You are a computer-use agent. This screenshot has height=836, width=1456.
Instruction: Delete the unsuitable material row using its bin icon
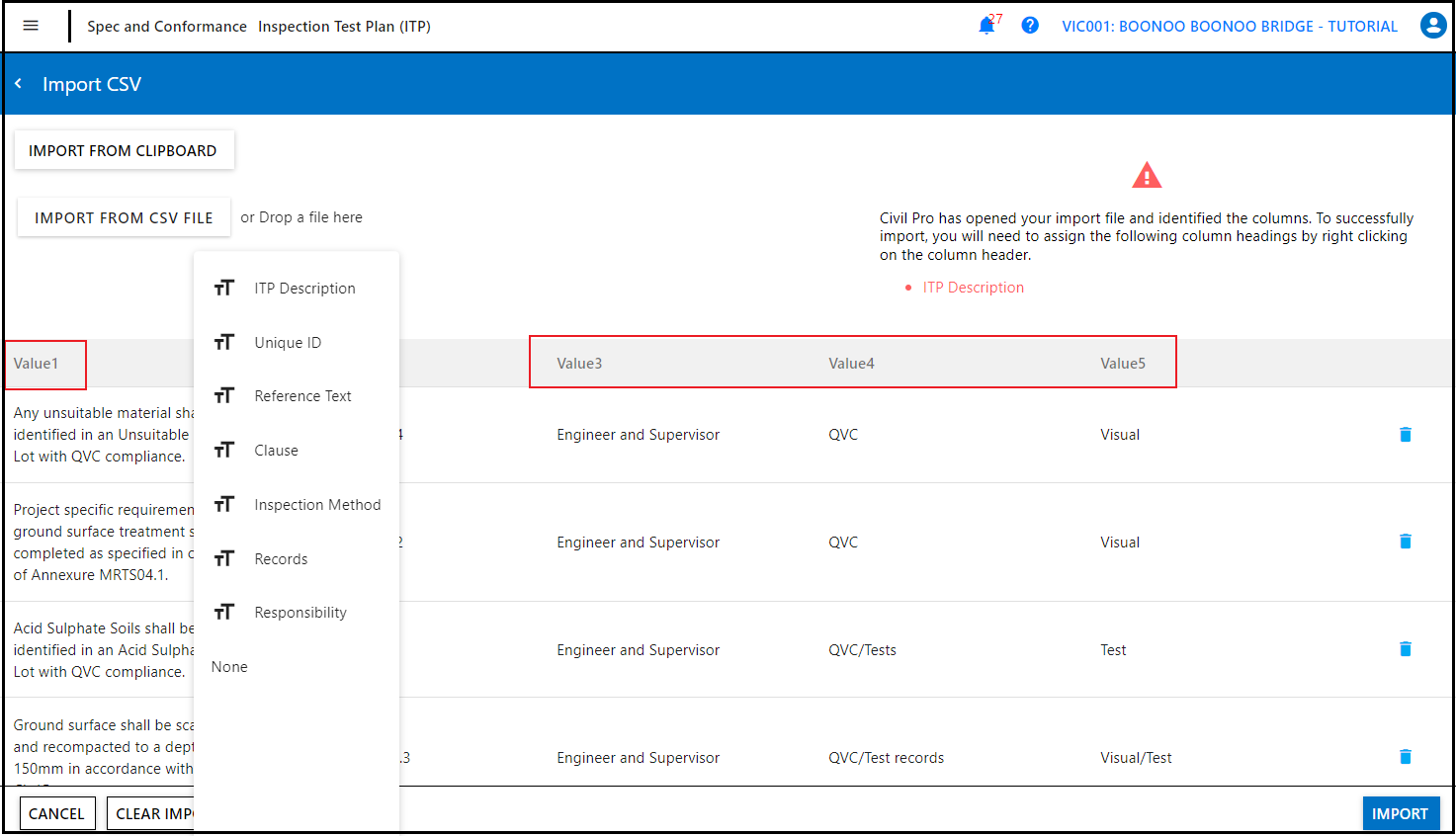point(1405,434)
